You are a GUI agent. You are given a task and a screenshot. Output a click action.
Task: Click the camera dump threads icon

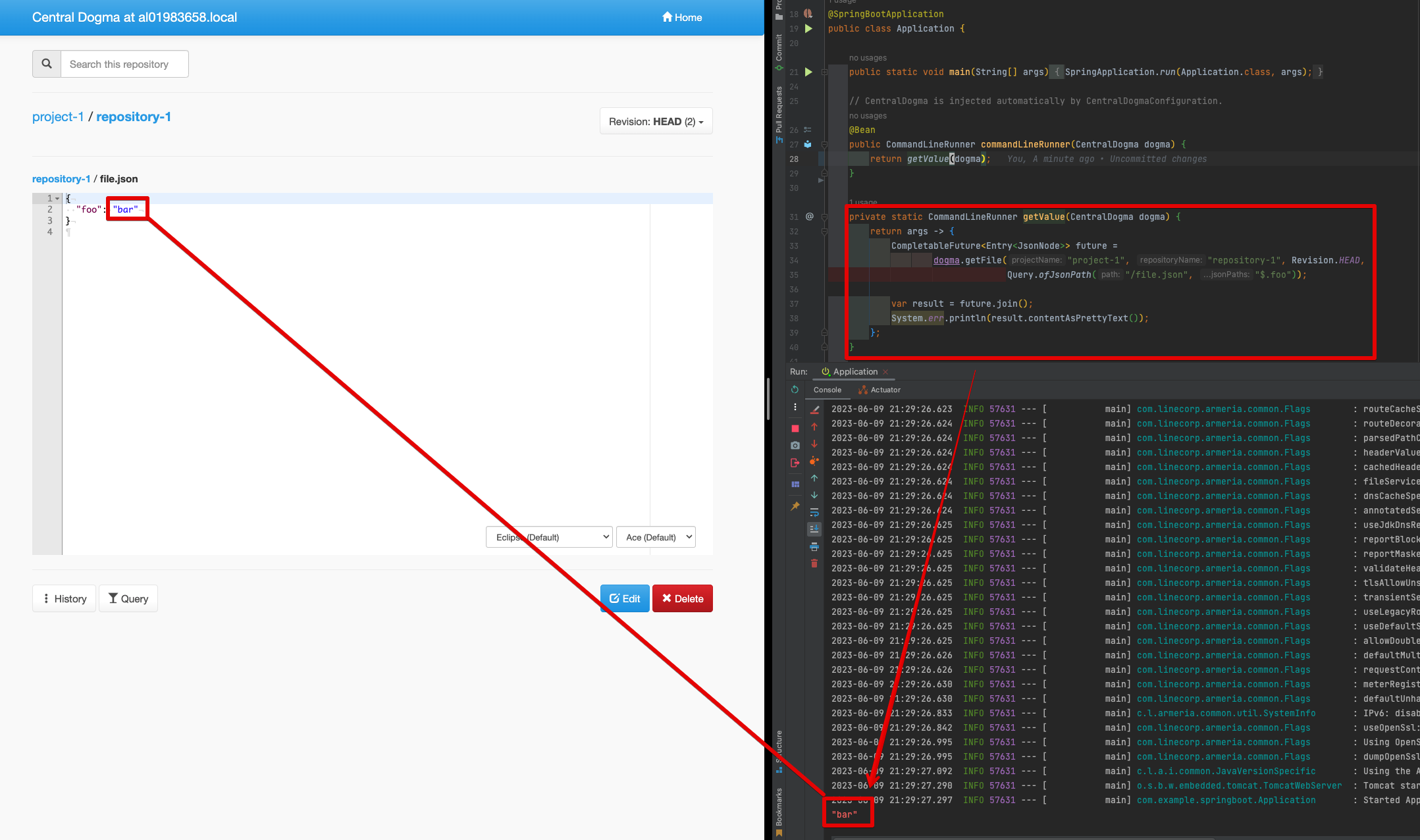coord(795,446)
